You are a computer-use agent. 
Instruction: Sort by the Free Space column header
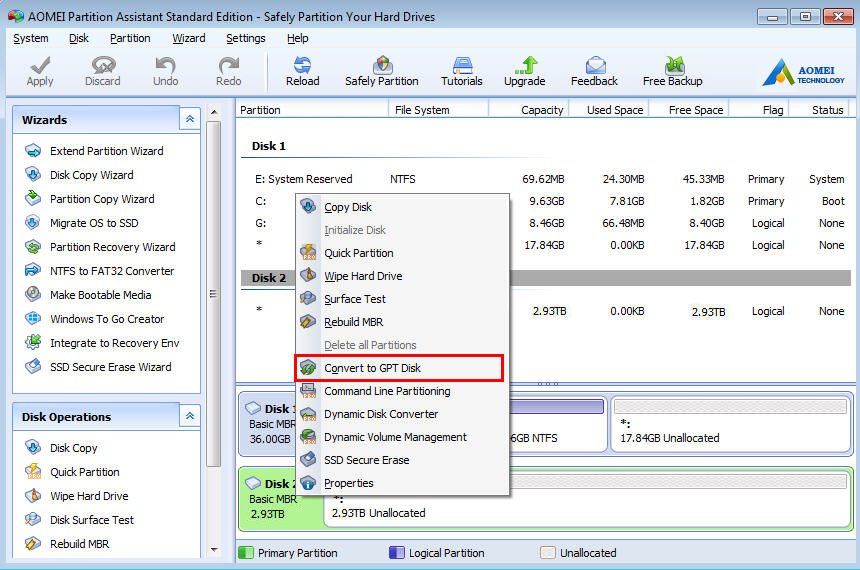click(x=689, y=110)
